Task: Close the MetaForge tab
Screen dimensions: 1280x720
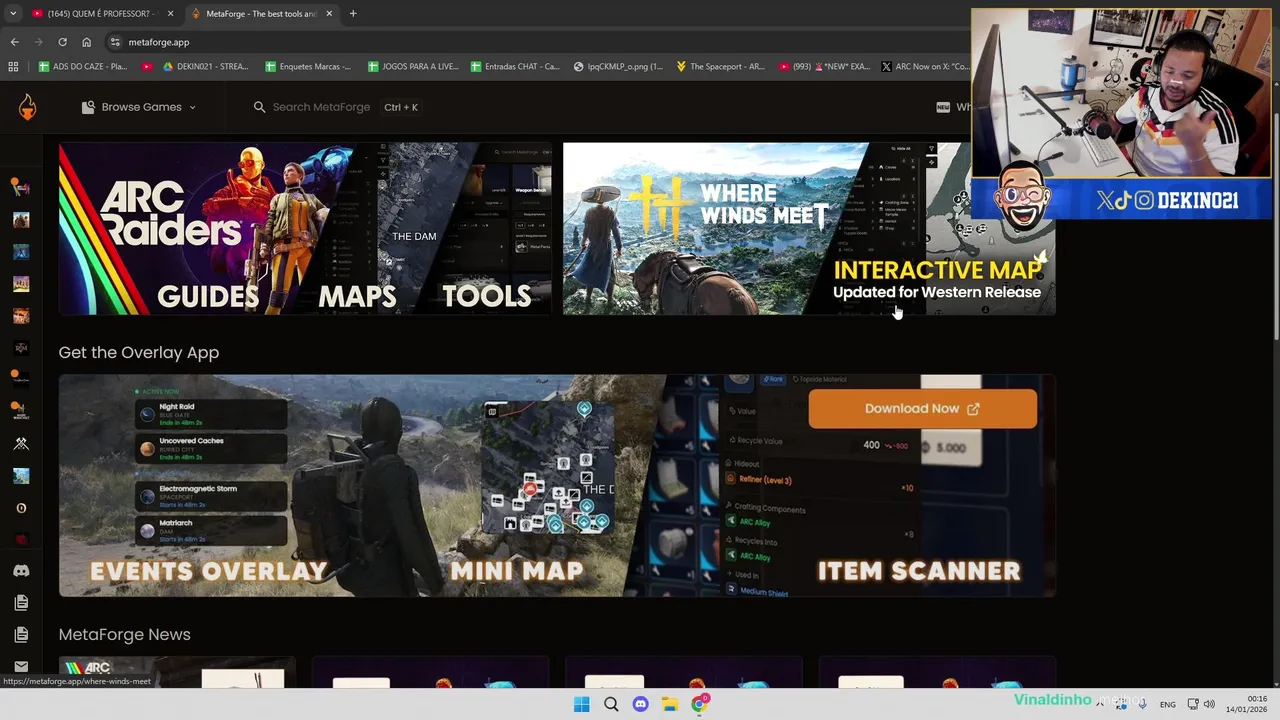Action: (x=329, y=14)
